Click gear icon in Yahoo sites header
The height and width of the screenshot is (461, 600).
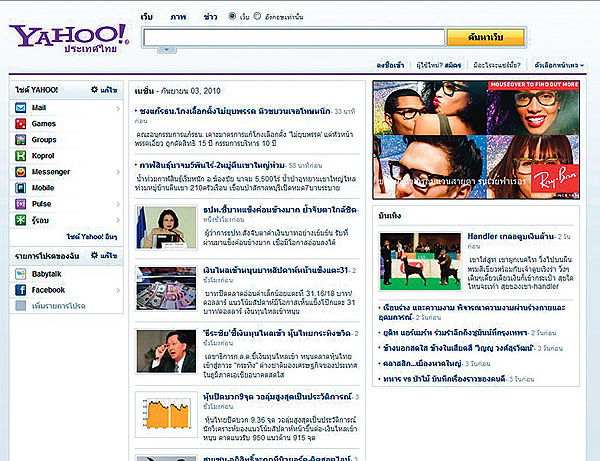tap(94, 90)
